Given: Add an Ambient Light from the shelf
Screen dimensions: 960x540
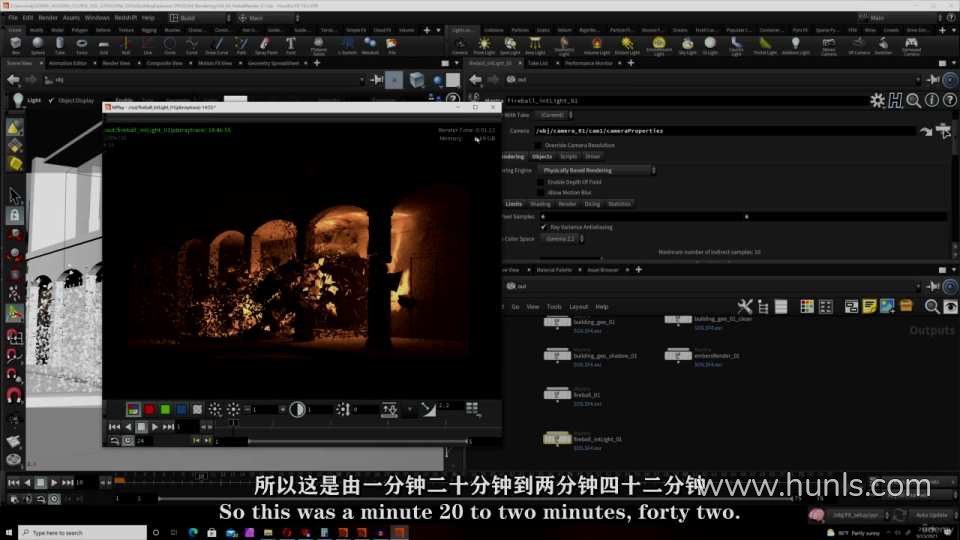Looking at the screenshot, I should tap(795, 45).
